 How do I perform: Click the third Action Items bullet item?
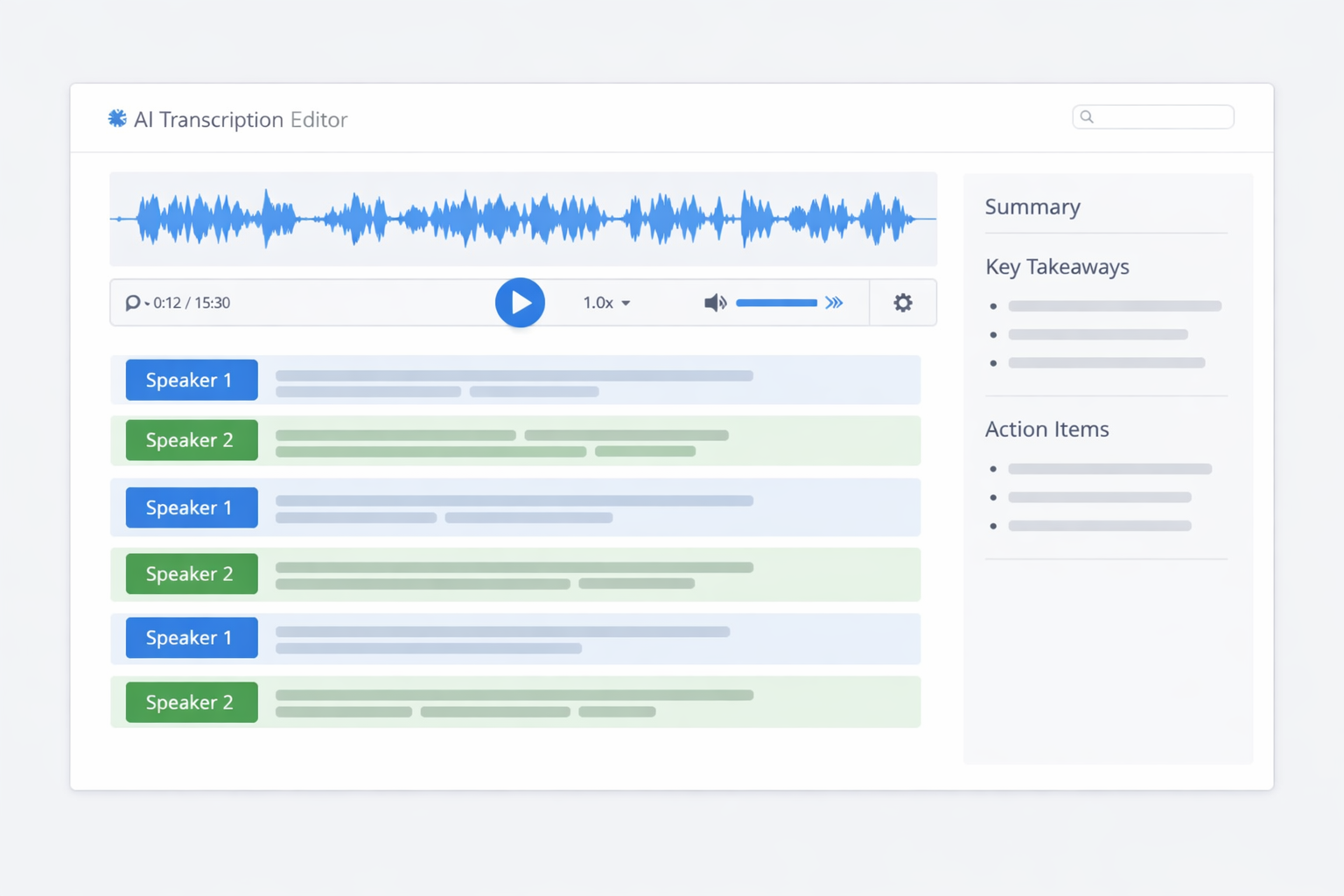click(1099, 526)
